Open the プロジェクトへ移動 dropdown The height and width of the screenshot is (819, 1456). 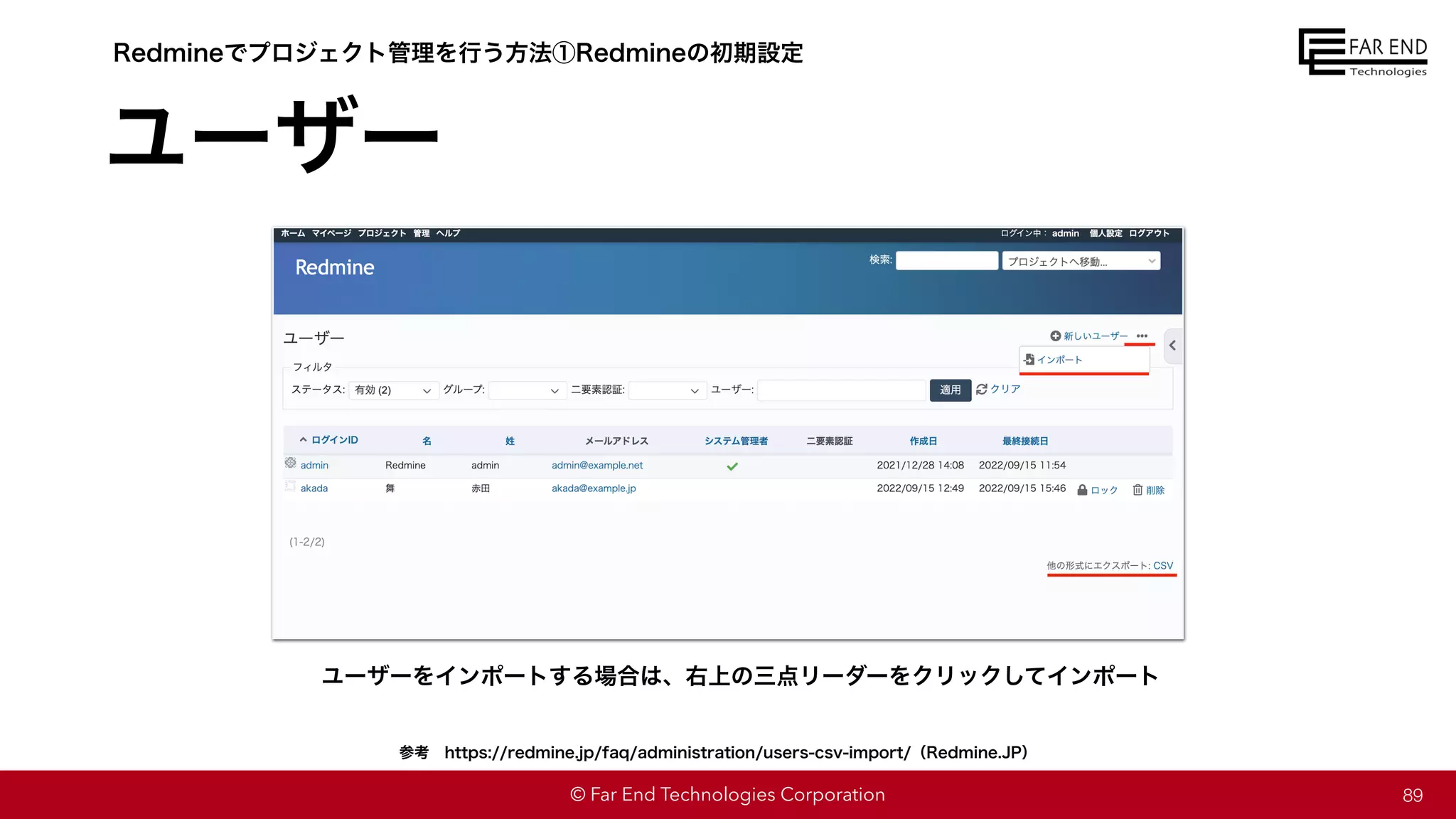(x=1081, y=262)
